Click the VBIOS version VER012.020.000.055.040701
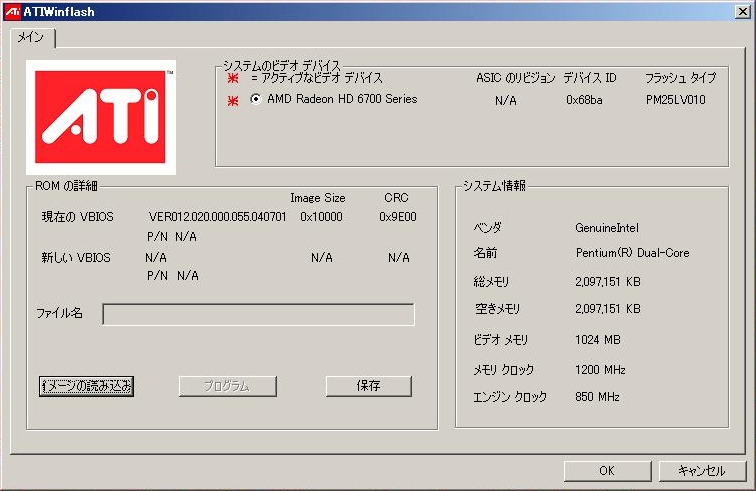The height and width of the screenshot is (491, 756). [217, 217]
